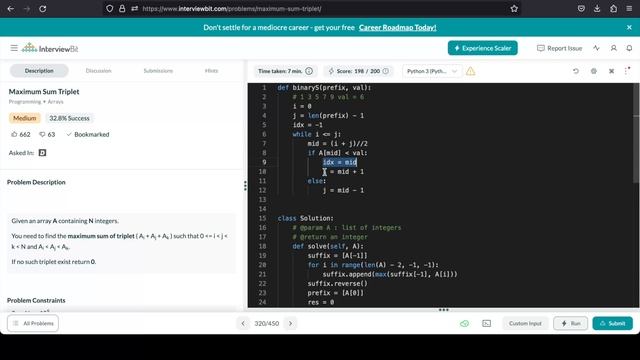640x360 pixels.
Task: Open the Career Roadmap Today link
Action: point(398,27)
